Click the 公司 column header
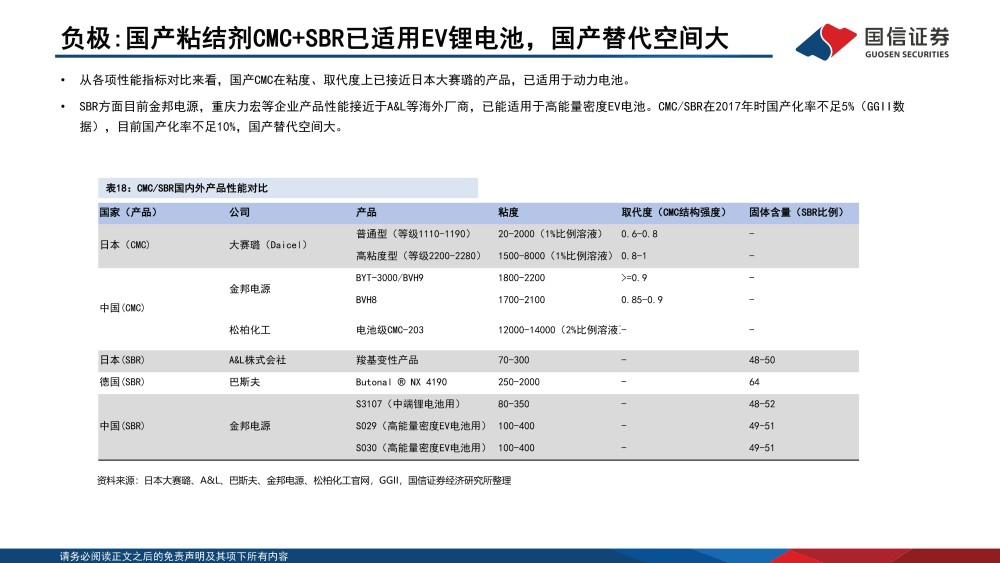The height and width of the screenshot is (563, 1000). 240,212
